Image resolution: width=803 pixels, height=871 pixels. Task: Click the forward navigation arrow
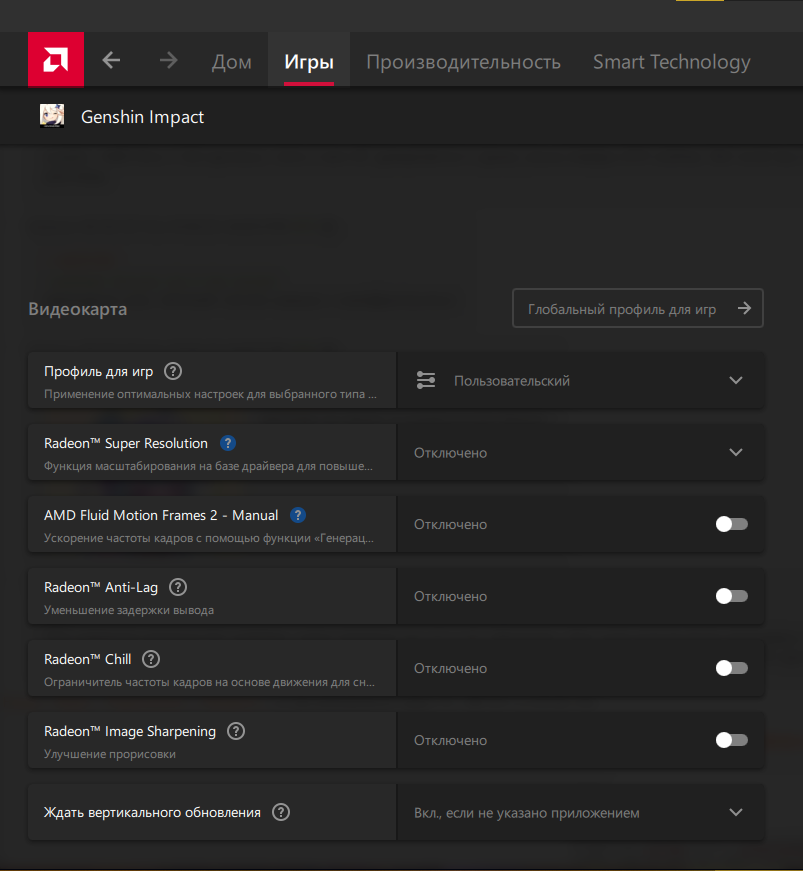[168, 60]
